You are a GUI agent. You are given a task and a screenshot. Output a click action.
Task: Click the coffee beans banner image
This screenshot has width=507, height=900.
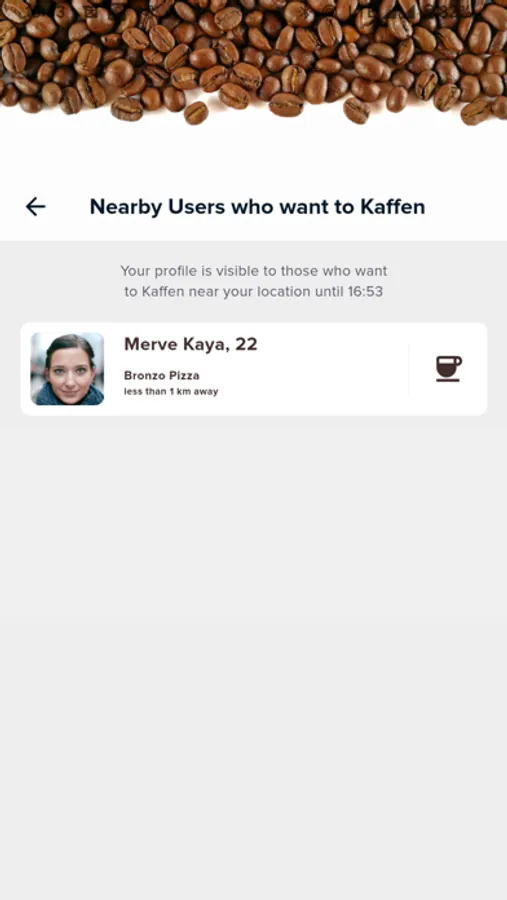coord(253,62)
